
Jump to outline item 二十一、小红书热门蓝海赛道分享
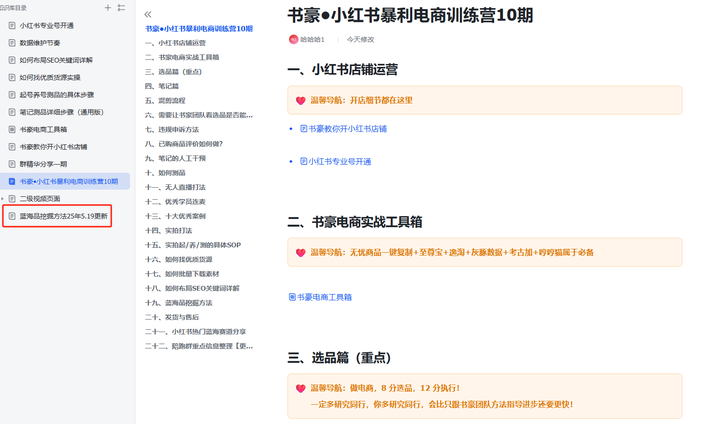[196, 332]
